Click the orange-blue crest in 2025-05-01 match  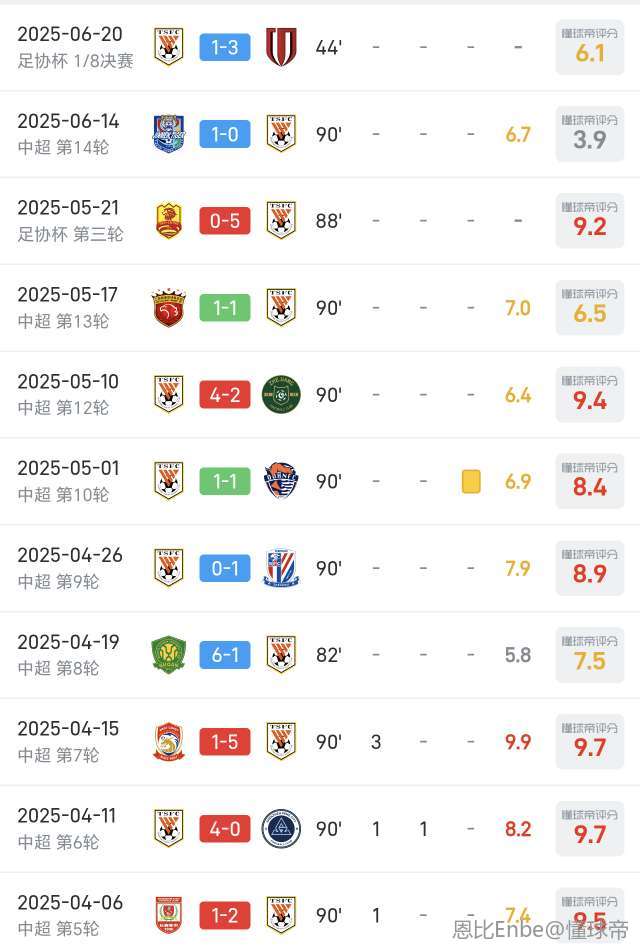(x=281, y=481)
